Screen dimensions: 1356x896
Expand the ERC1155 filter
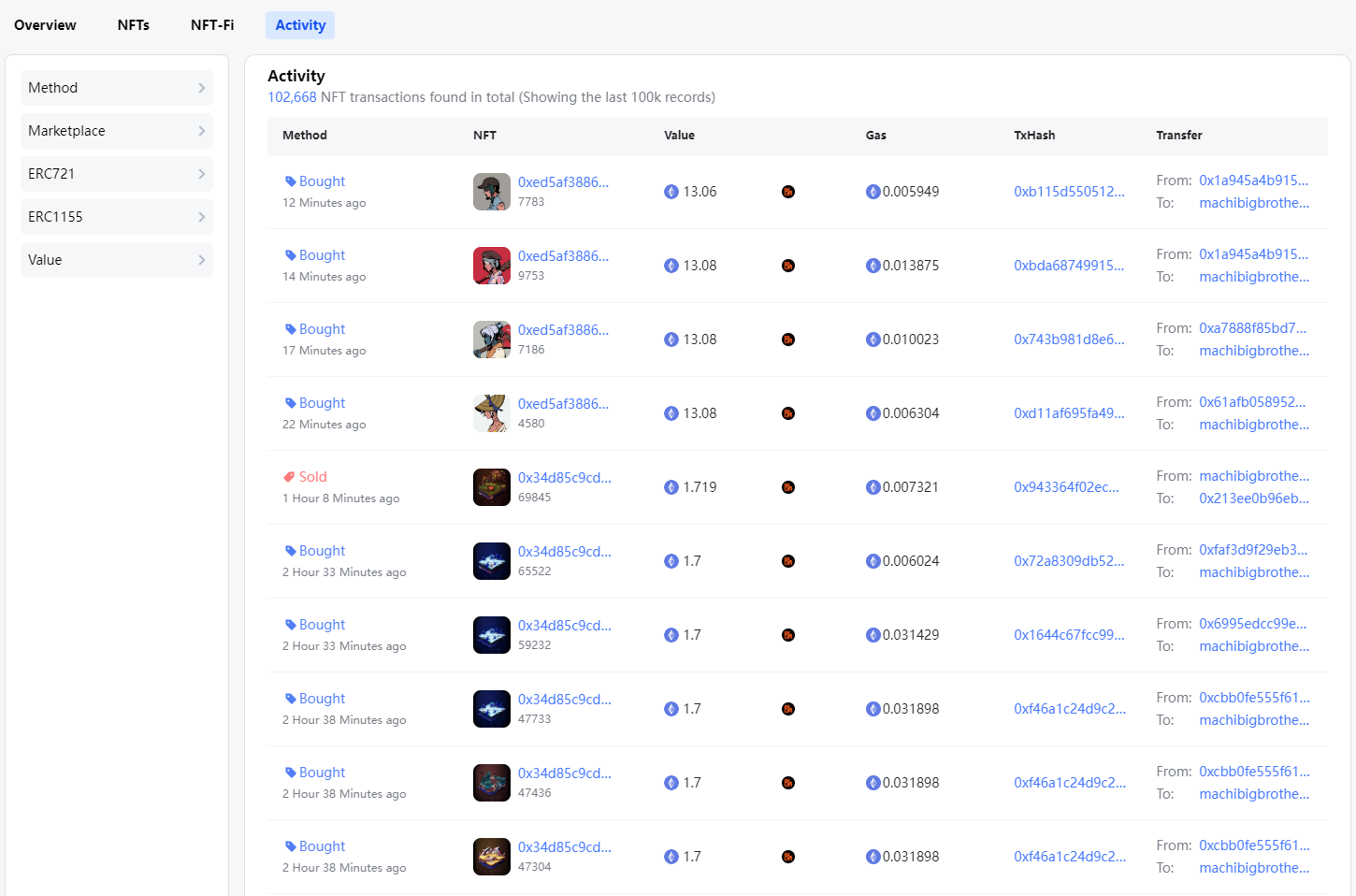pos(117,217)
